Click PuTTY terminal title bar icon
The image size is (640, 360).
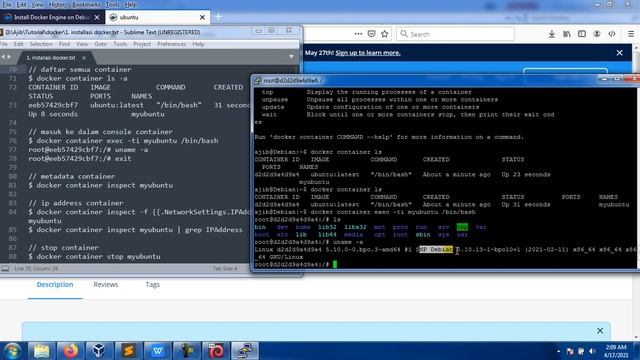click(258, 81)
